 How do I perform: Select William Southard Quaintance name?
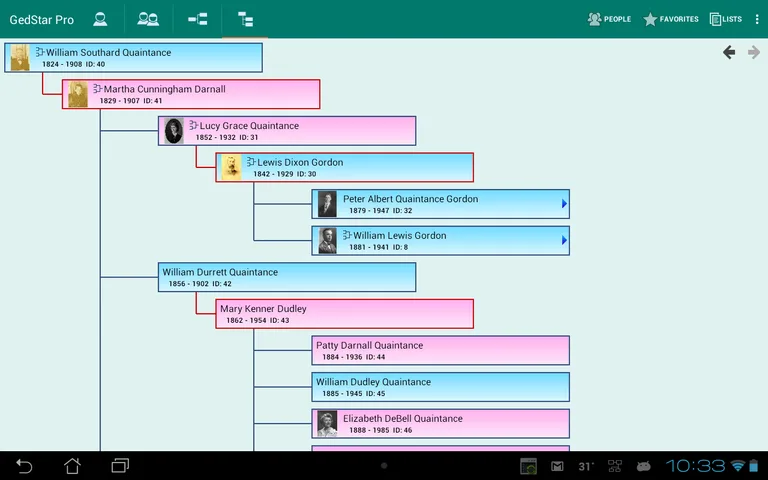coord(108,52)
